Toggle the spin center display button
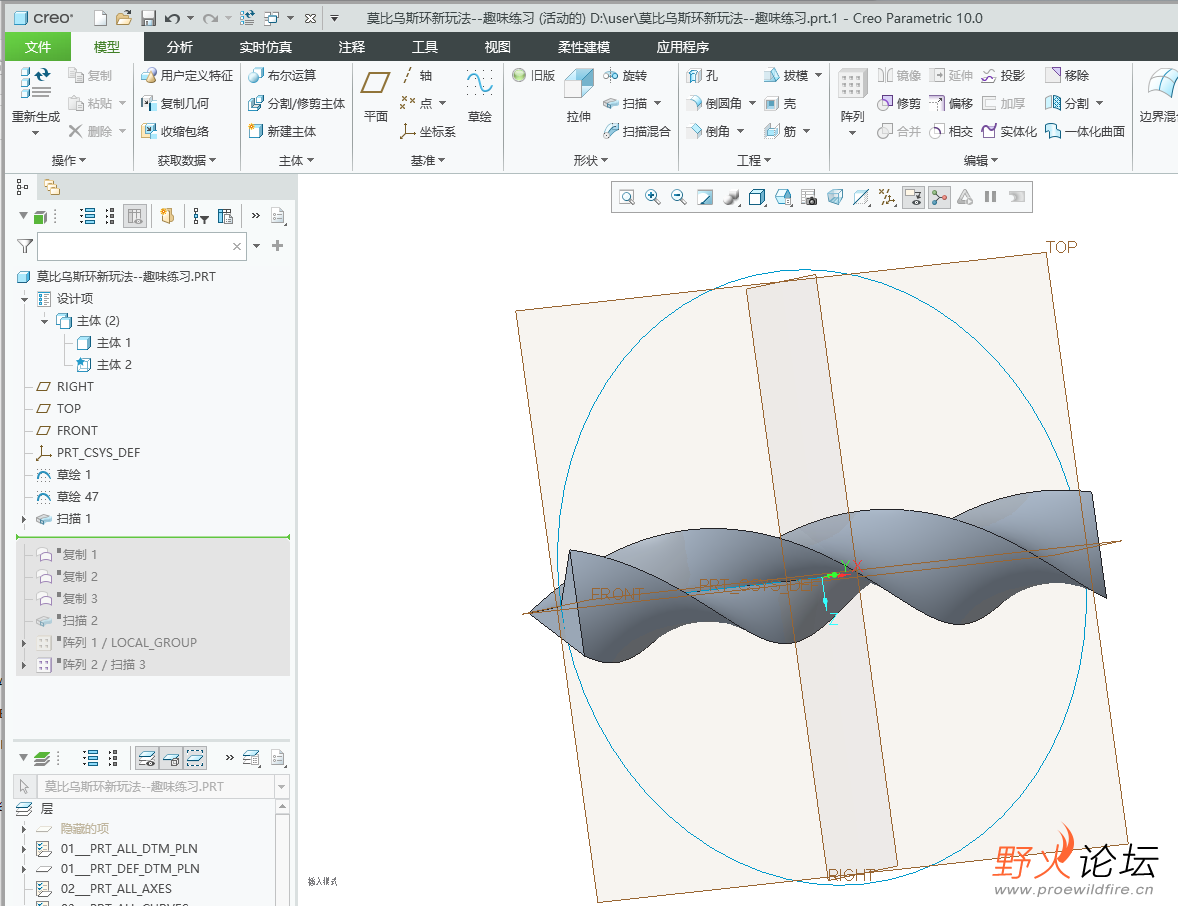The height and width of the screenshot is (906, 1178). click(939, 198)
